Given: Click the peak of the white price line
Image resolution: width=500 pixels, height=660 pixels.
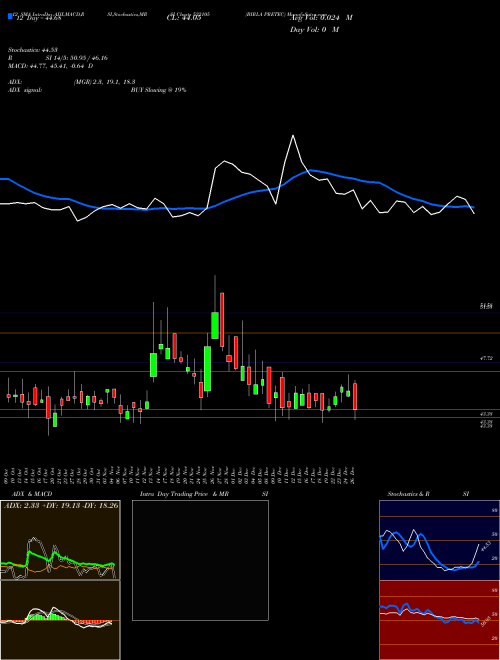Looking at the screenshot, I should pos(293,136).
